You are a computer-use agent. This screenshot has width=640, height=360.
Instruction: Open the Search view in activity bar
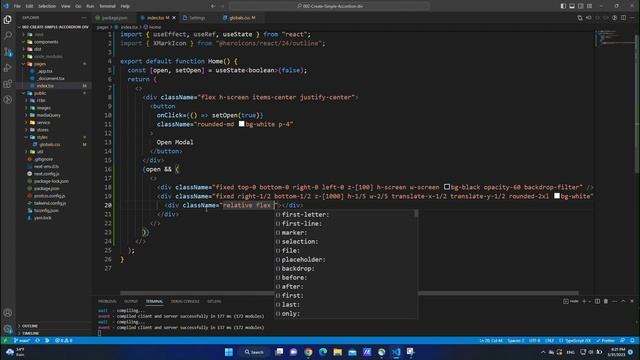tap(7, 36)
